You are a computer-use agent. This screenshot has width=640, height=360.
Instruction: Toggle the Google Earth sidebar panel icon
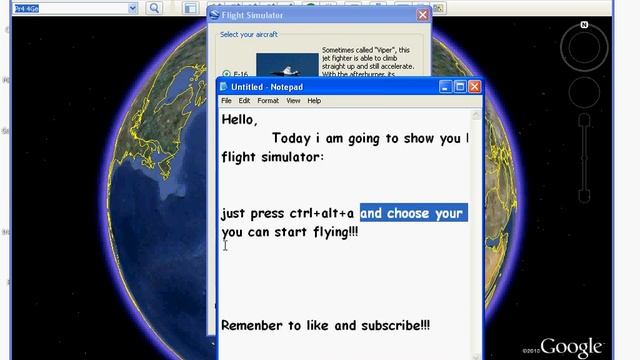point(190,8)
